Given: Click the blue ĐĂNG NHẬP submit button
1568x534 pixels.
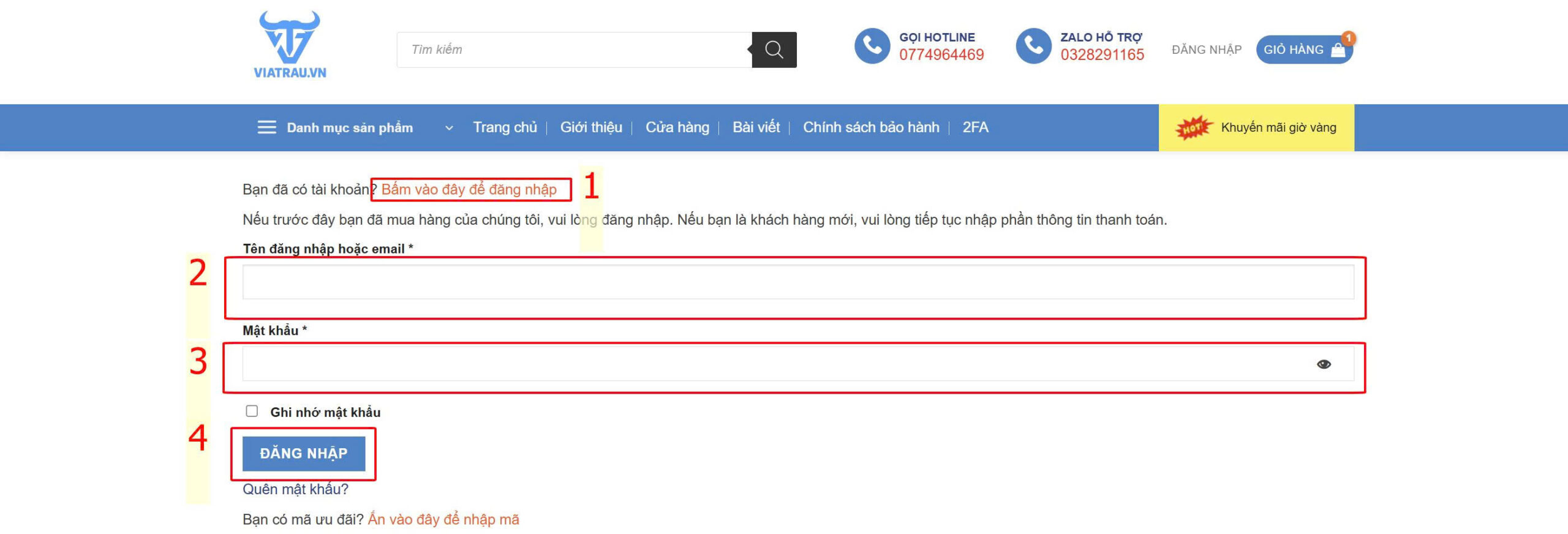Looking at the screenshot, I should pyautogui.click(x=304, y=454).
